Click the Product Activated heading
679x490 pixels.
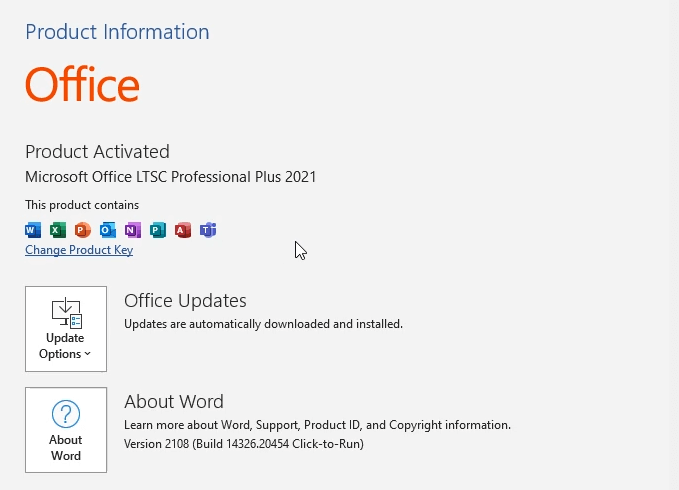pyautogui.click(x=97, y=152)
